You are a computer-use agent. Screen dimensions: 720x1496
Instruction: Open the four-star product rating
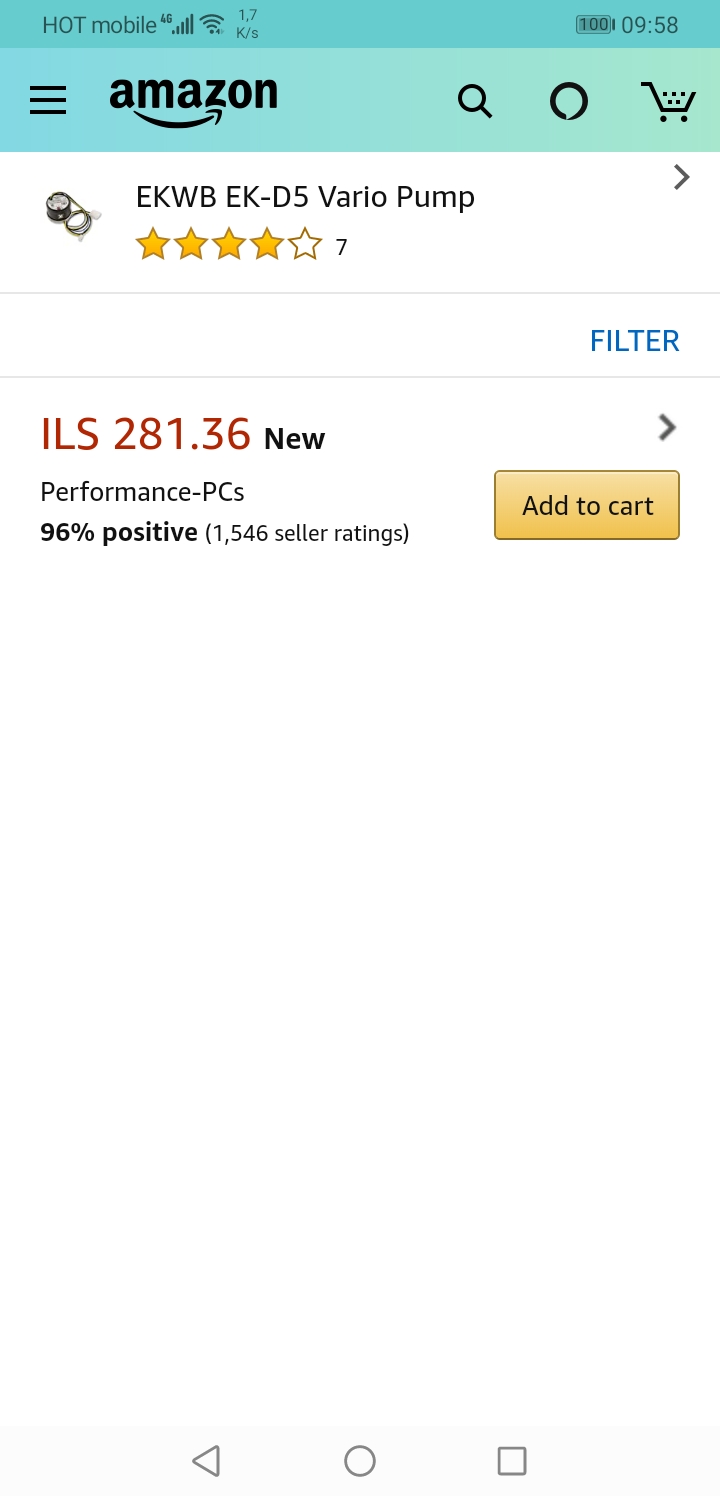(x=229, y=245)
